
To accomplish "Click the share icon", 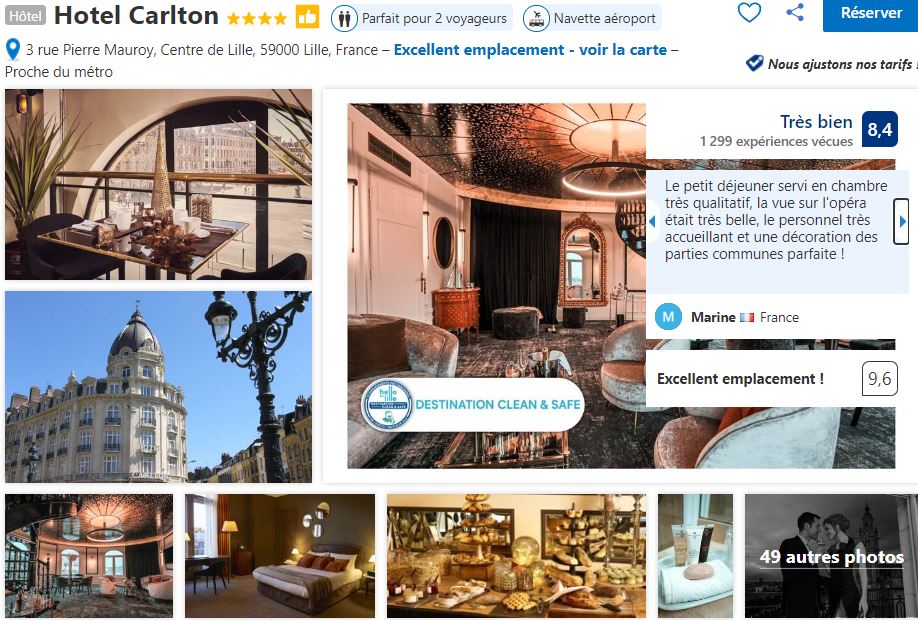I will (794, 12).
